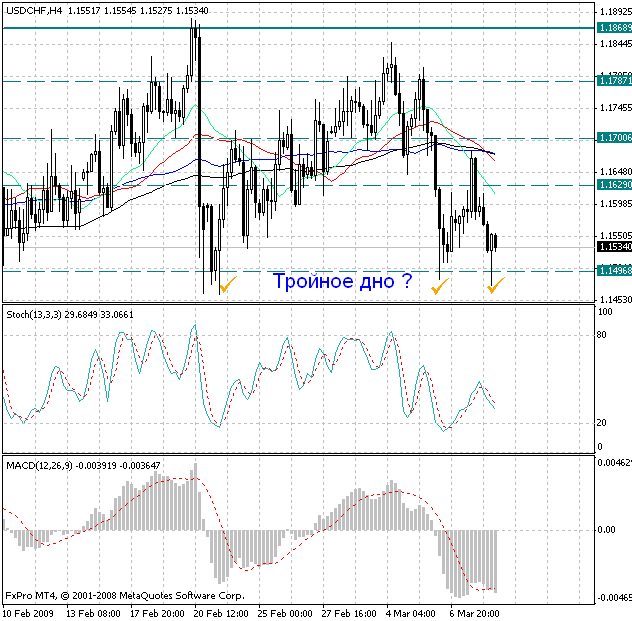Click the top MACD scale value 0.00462
The image size is (632, 621).
pyautogui.click(x=615, y=463)
